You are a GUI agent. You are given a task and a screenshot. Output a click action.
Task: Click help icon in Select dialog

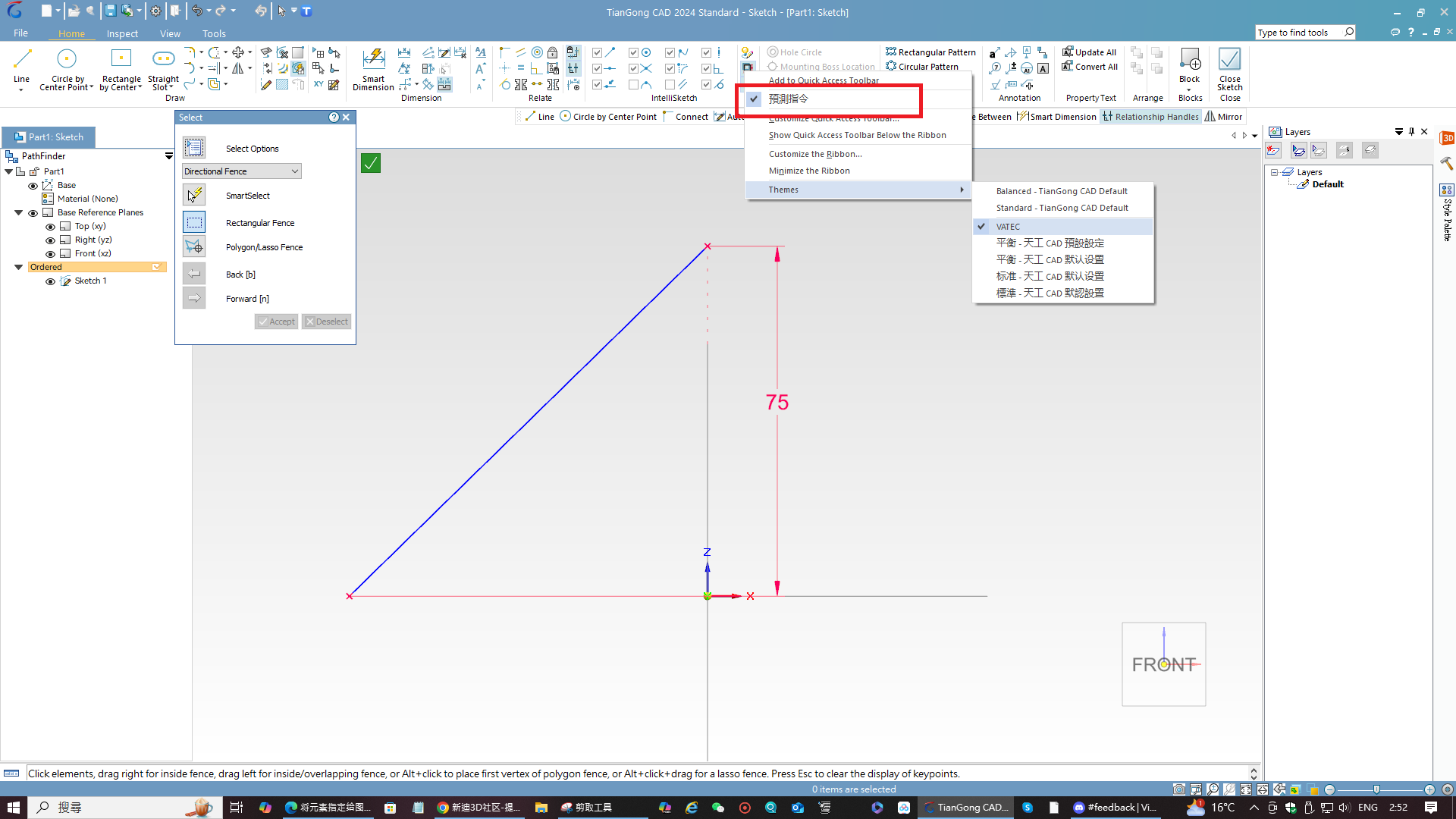pos(334,118)
